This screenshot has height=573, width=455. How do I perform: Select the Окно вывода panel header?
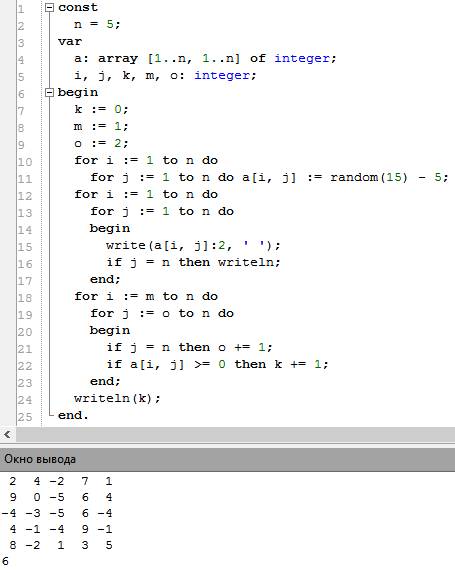click(x=227, y=459)
